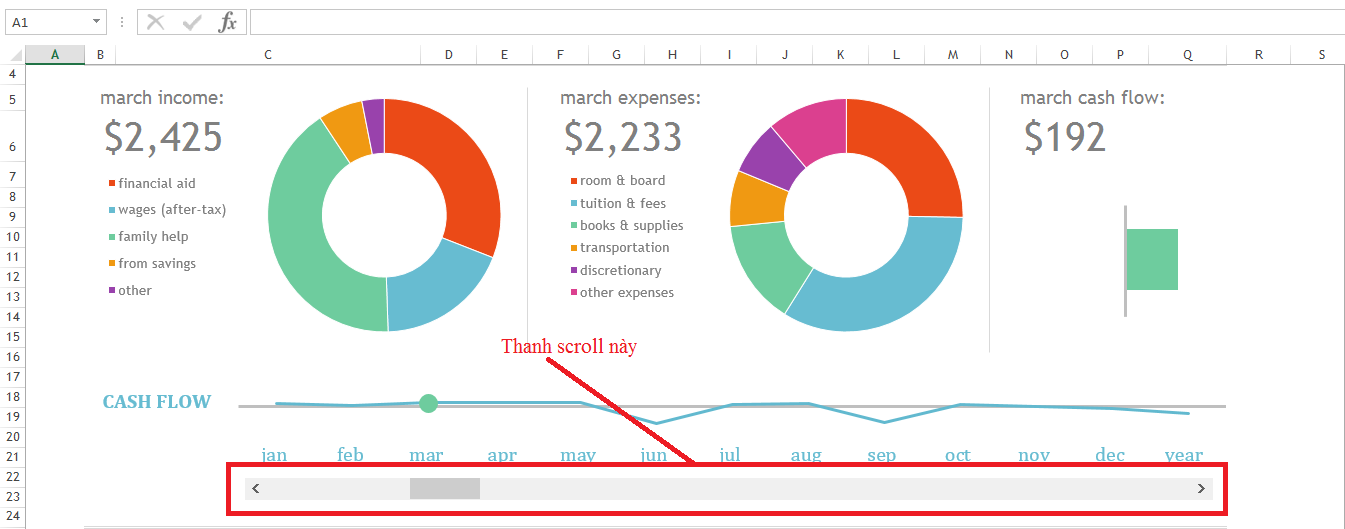Click the $2,425 march income amount

click(x=163, y=137)
